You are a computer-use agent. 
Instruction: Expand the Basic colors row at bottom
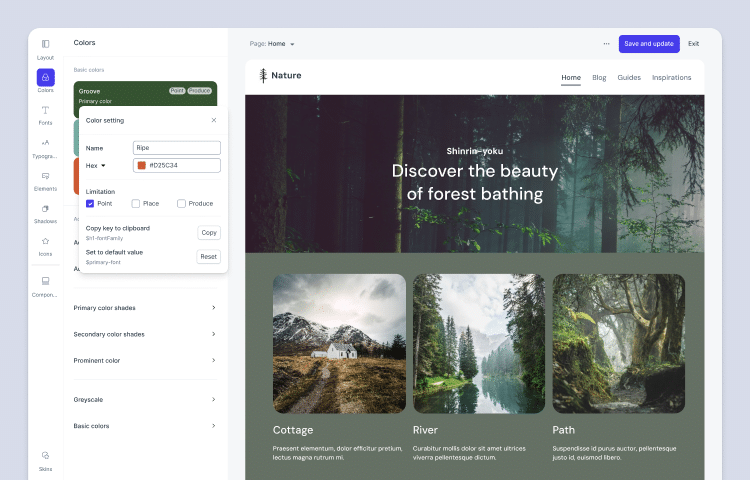[x=145, y=425]
